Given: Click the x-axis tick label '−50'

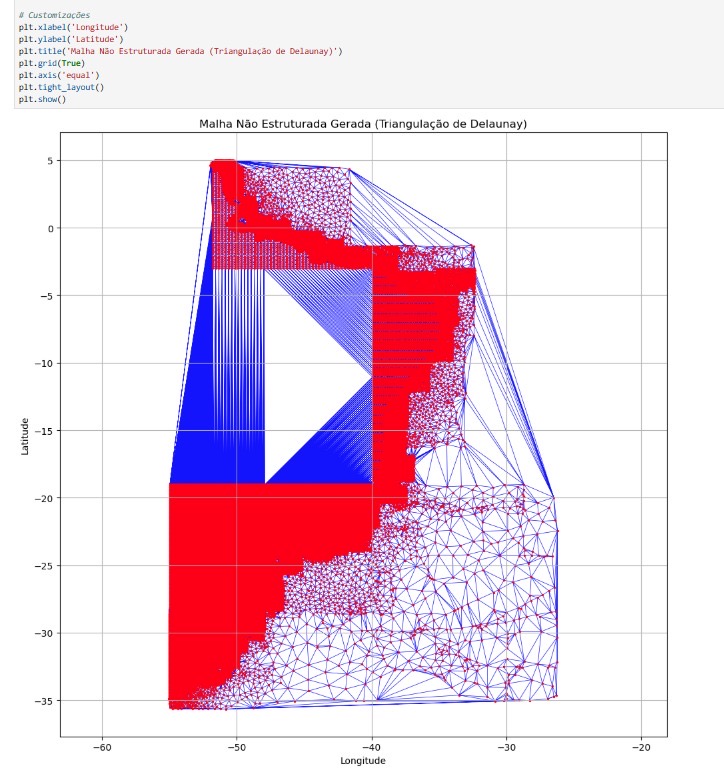Looking at the screenshot, I should point(236,747).
